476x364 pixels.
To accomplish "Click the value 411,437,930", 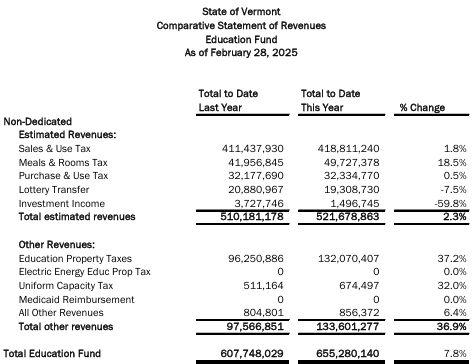I will pyautogui.click(x=253, y=149).
